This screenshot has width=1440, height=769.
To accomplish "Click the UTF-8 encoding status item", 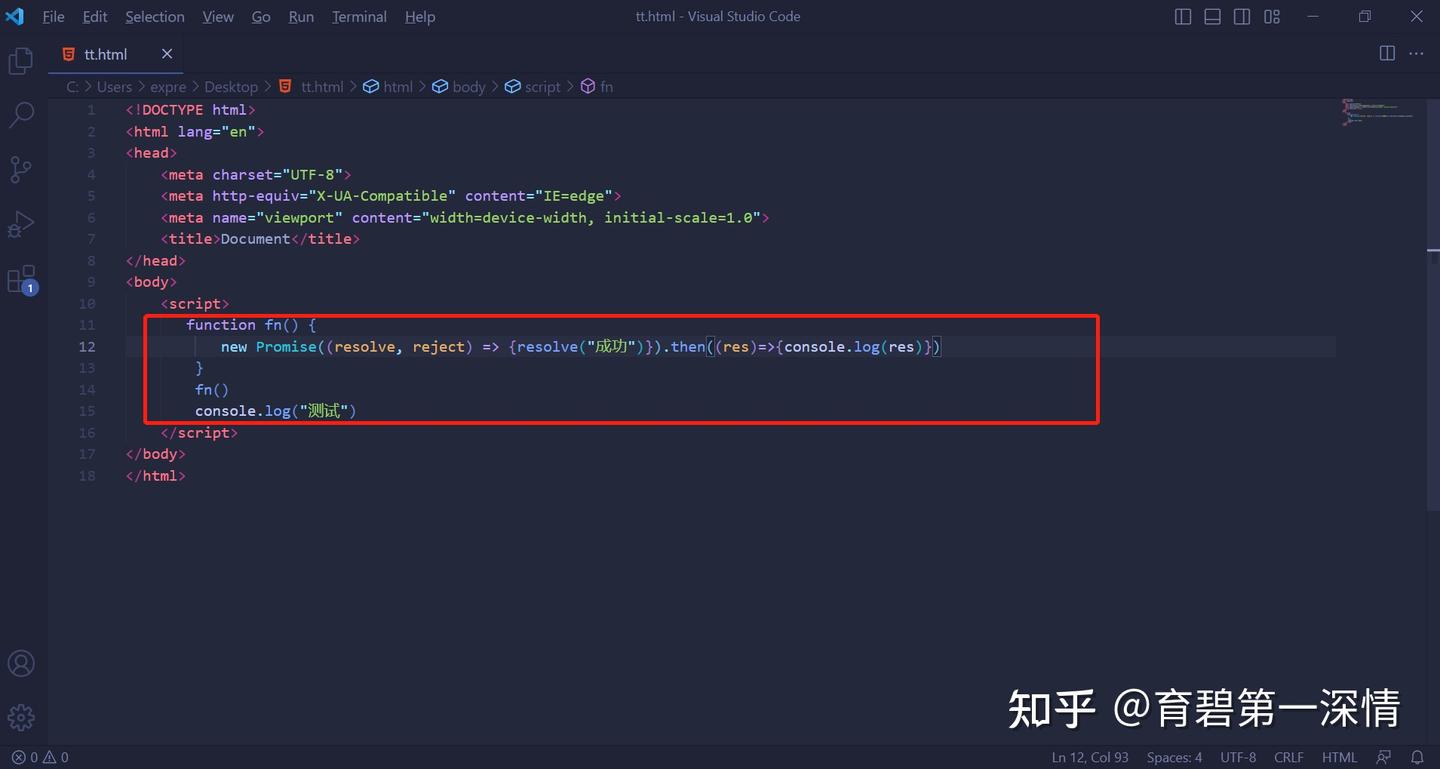I will click(x=1238, y=757).
